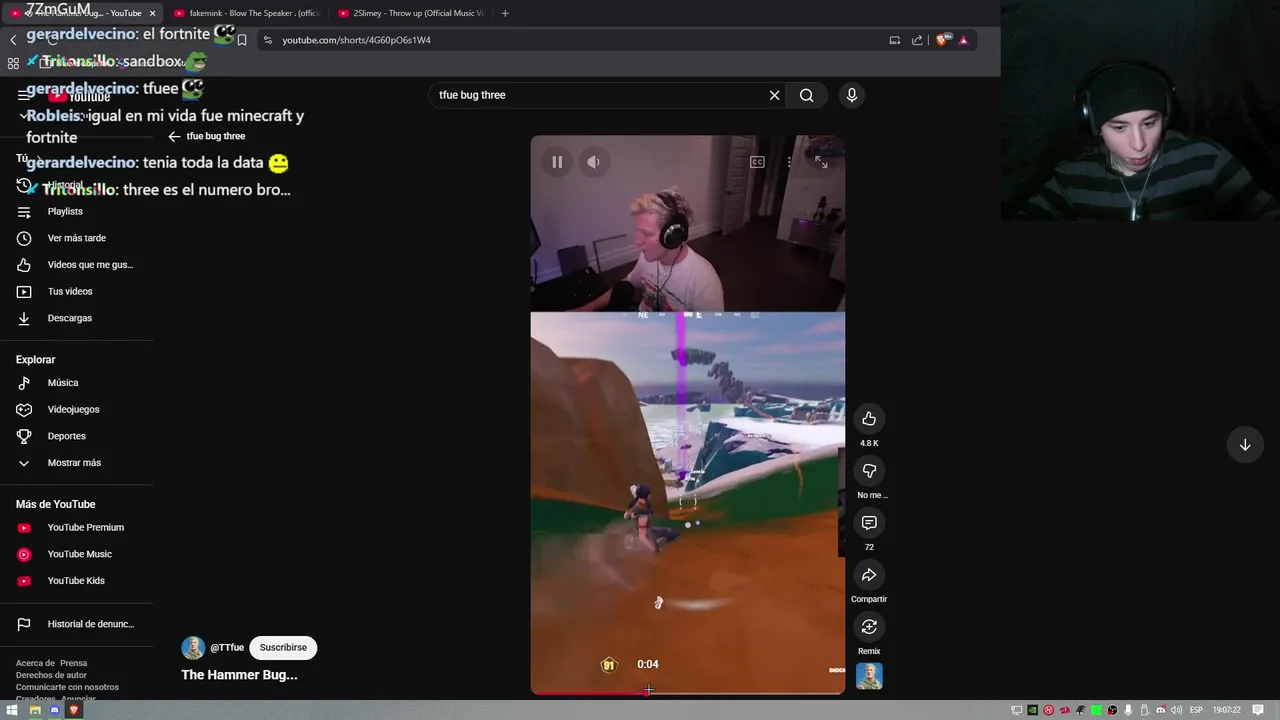
Task: Open the File Explorer taskbar icon
Action: (x=35, y=710)
